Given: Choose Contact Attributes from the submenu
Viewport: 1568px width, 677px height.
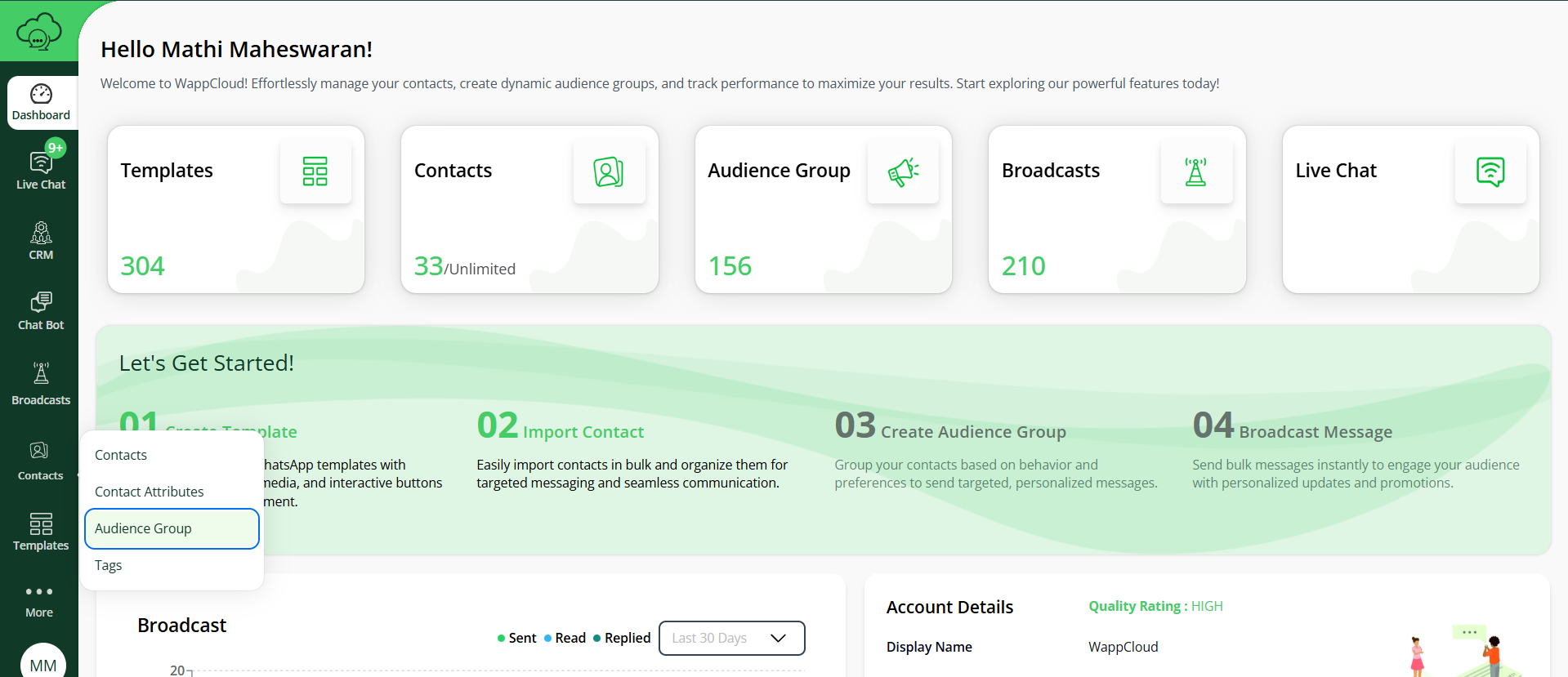Looking at the screenshot, I should [x=150, y=492].
